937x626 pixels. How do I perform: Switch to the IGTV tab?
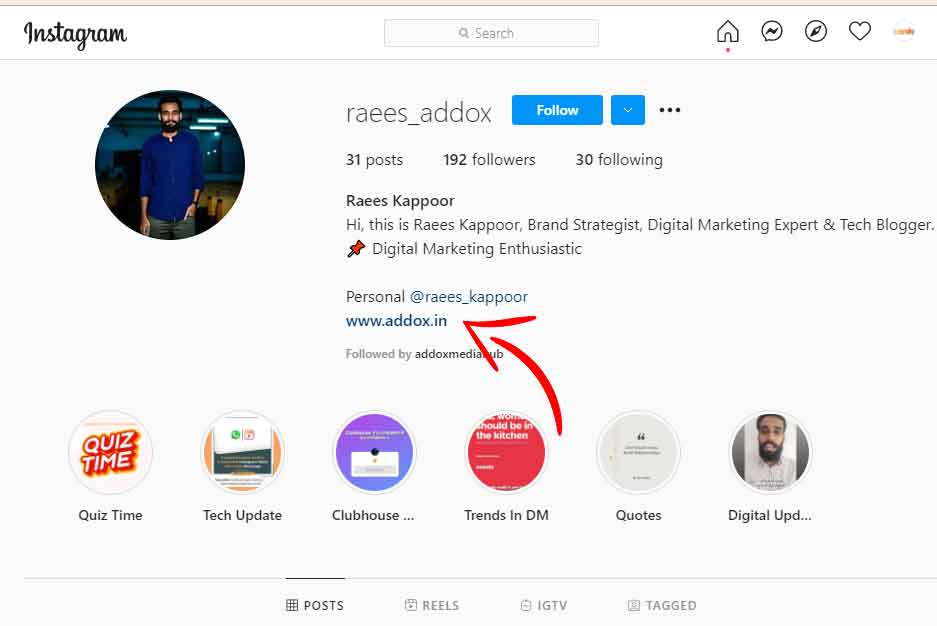coord(543,605)
